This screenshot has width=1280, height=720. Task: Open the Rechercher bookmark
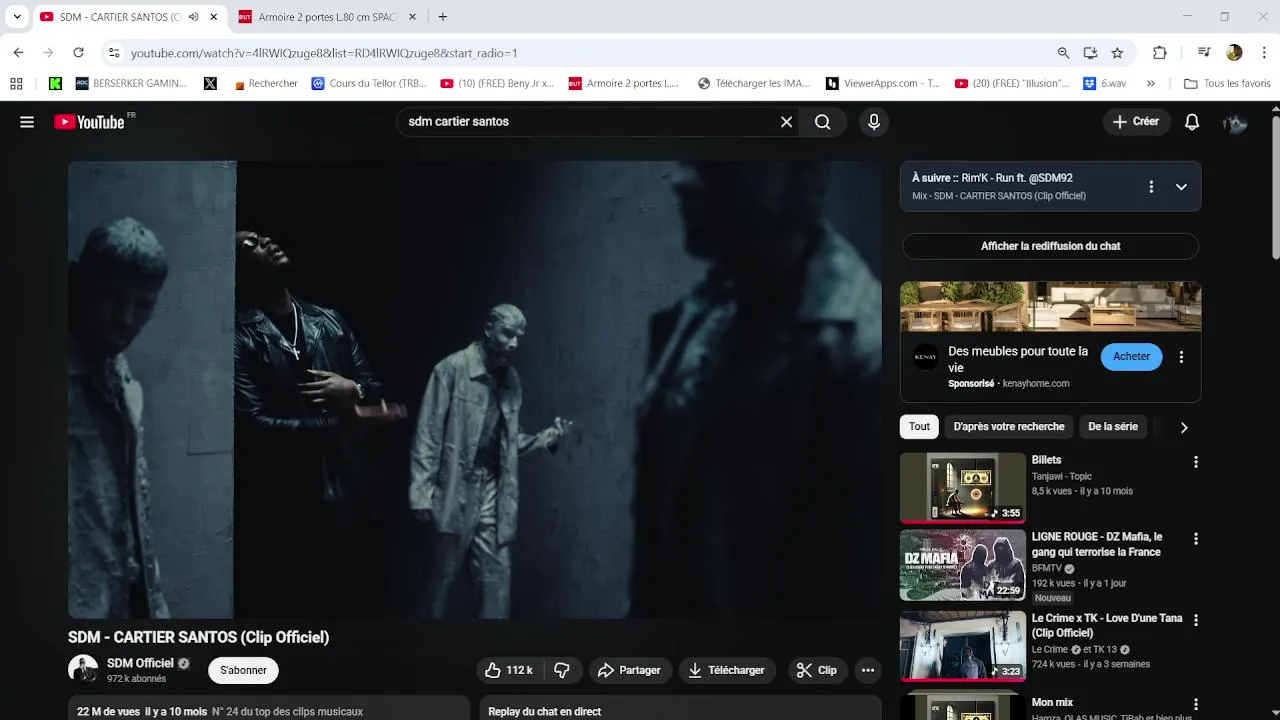[x=265, y=83]
